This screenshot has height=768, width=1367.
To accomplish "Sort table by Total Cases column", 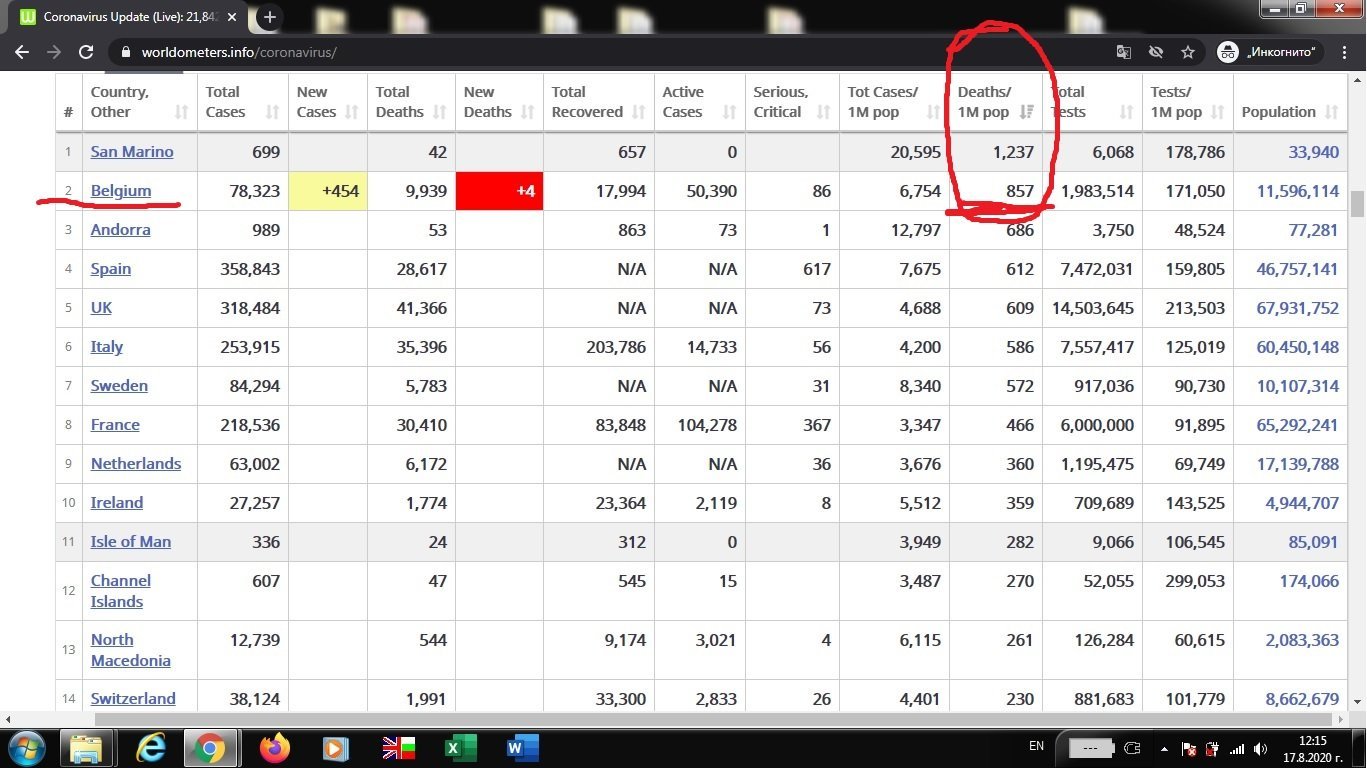I will (242, 102).
